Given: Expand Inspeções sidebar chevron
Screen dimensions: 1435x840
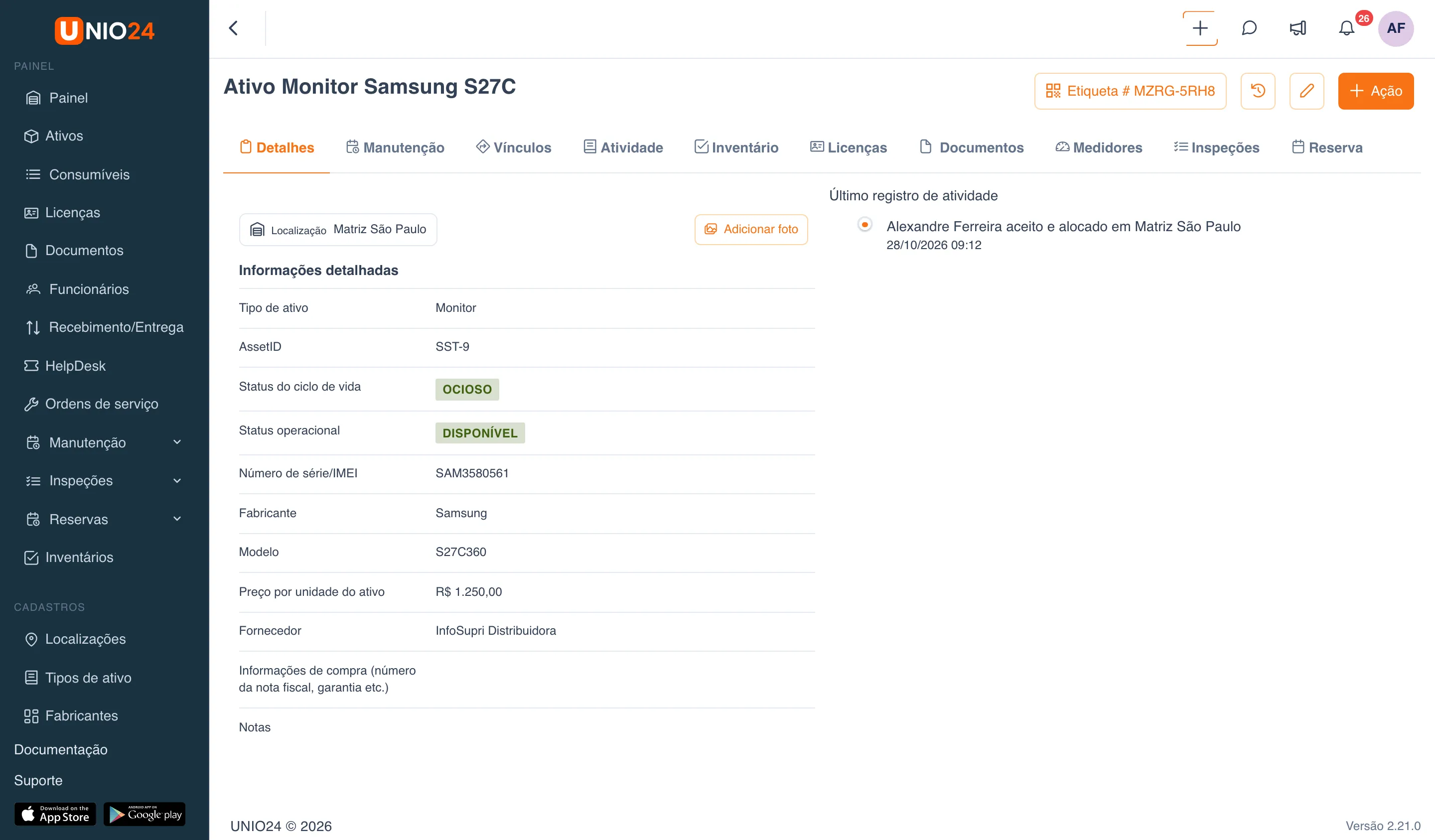Looking at the screenshot, I should point(177,480).
